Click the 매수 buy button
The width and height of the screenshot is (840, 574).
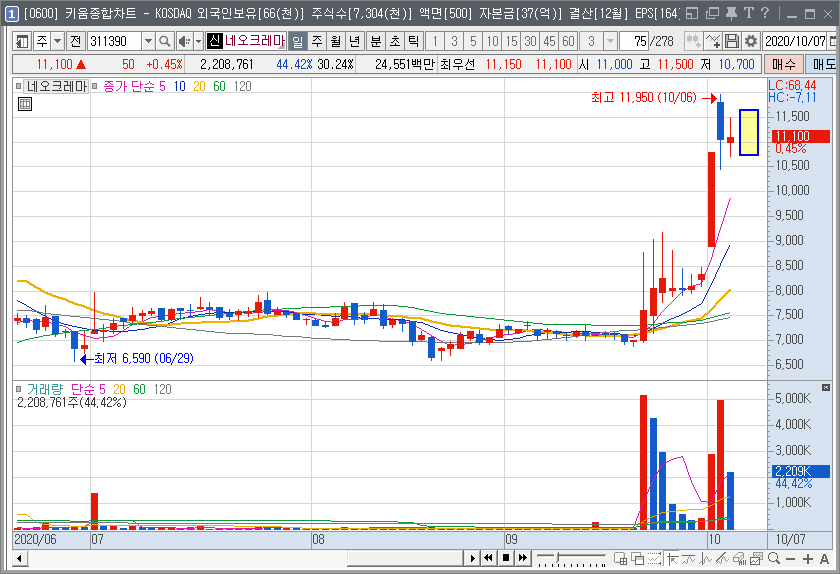click(784, 65)
